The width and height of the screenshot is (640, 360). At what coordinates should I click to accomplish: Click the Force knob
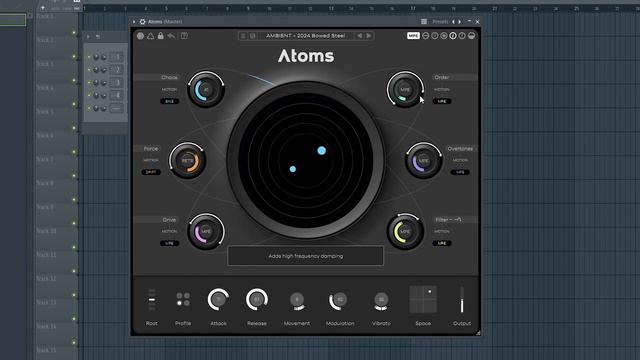tap(187, 160)
